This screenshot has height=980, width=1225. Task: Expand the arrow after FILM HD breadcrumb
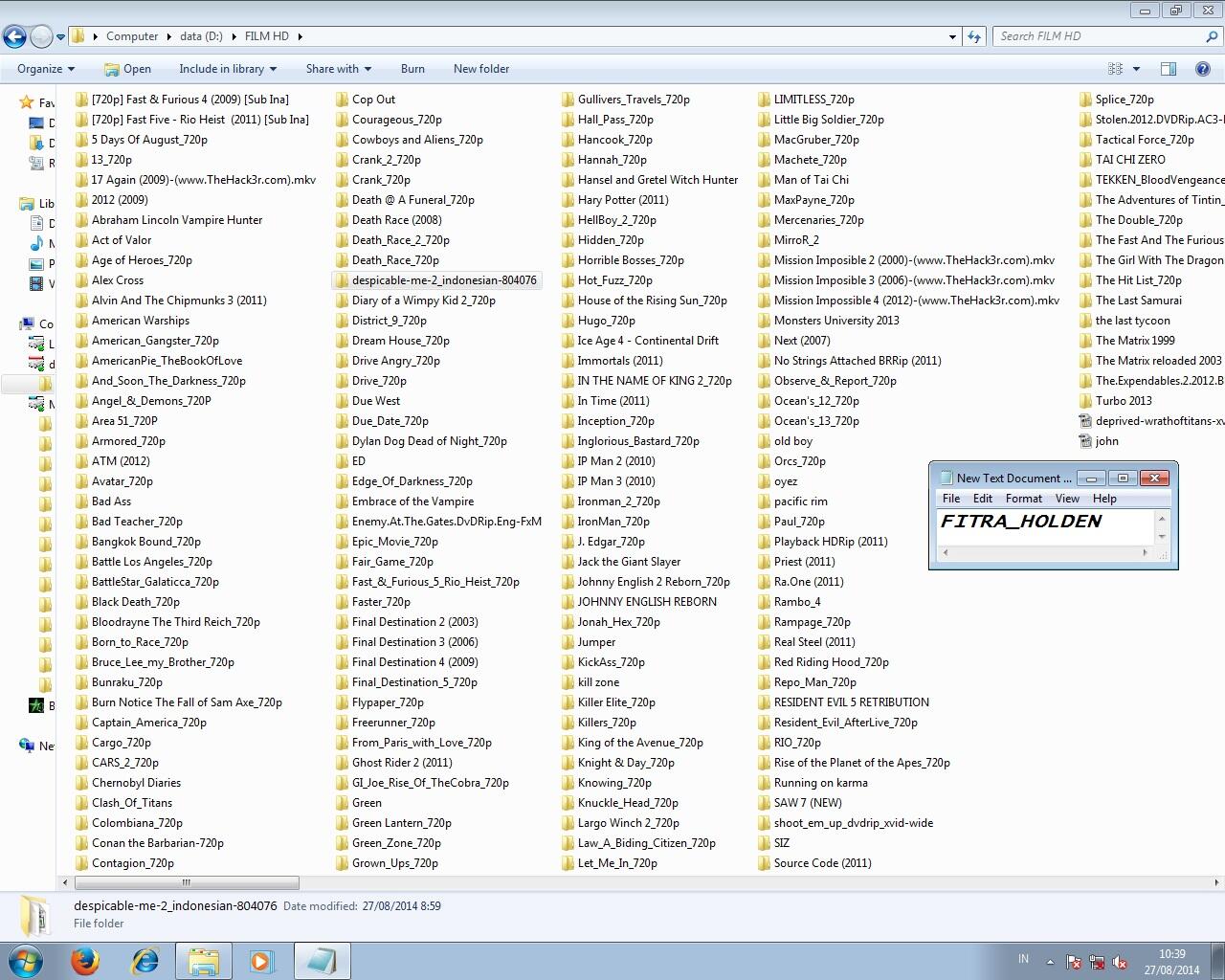[300, 36]
